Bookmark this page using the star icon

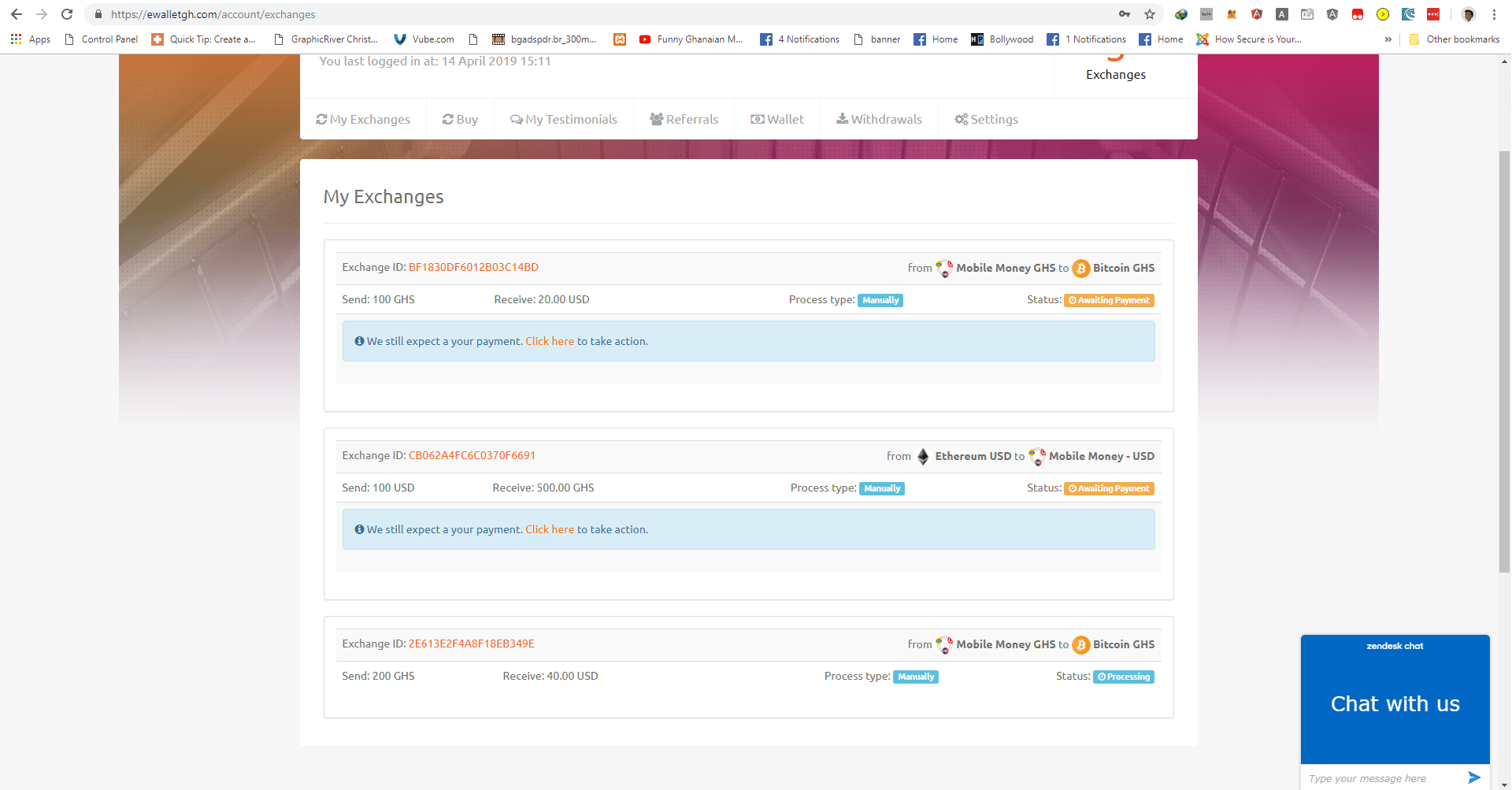(x=1150, y=14)
